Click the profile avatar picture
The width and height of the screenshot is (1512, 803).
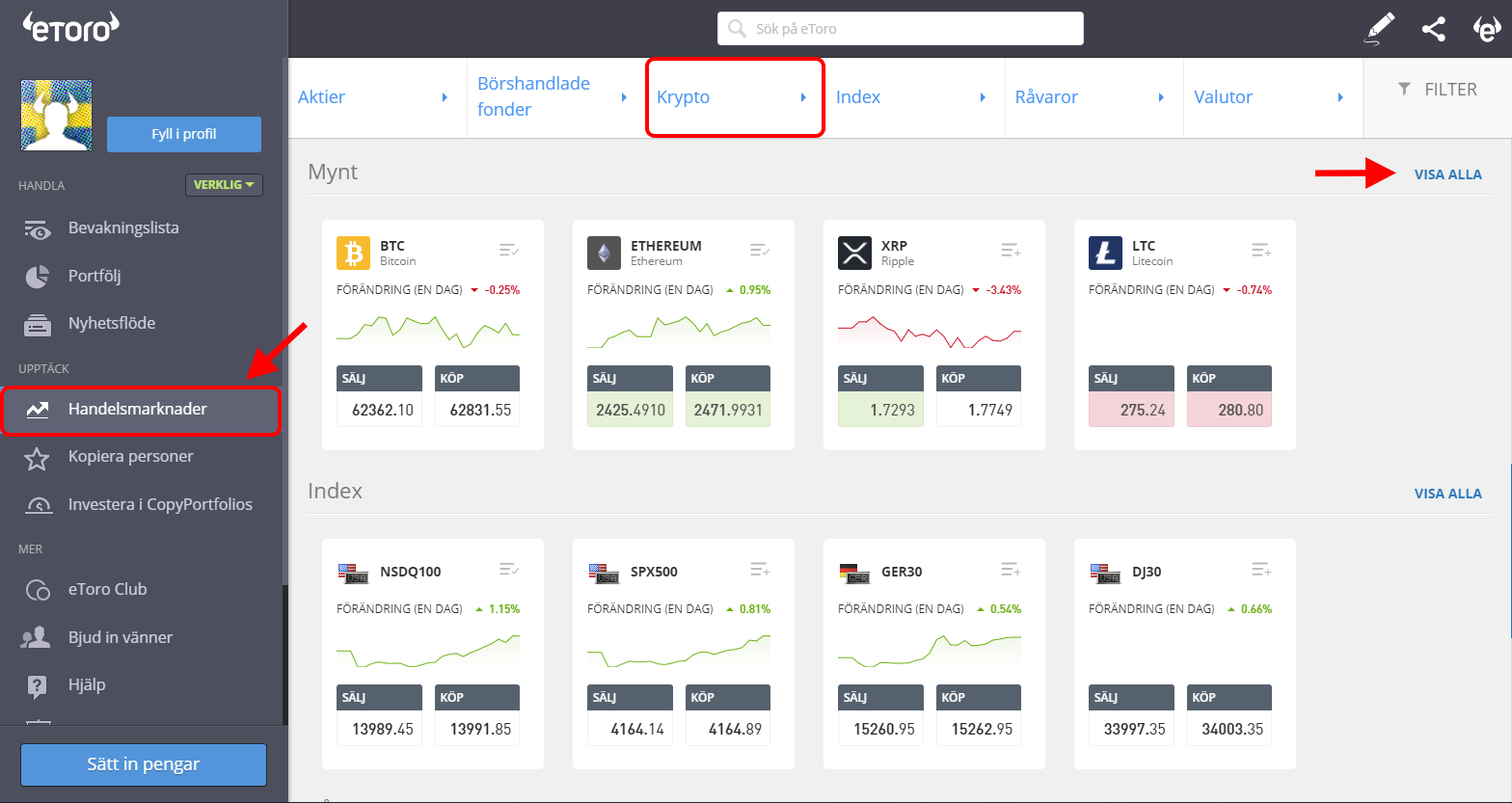point(57,116)
